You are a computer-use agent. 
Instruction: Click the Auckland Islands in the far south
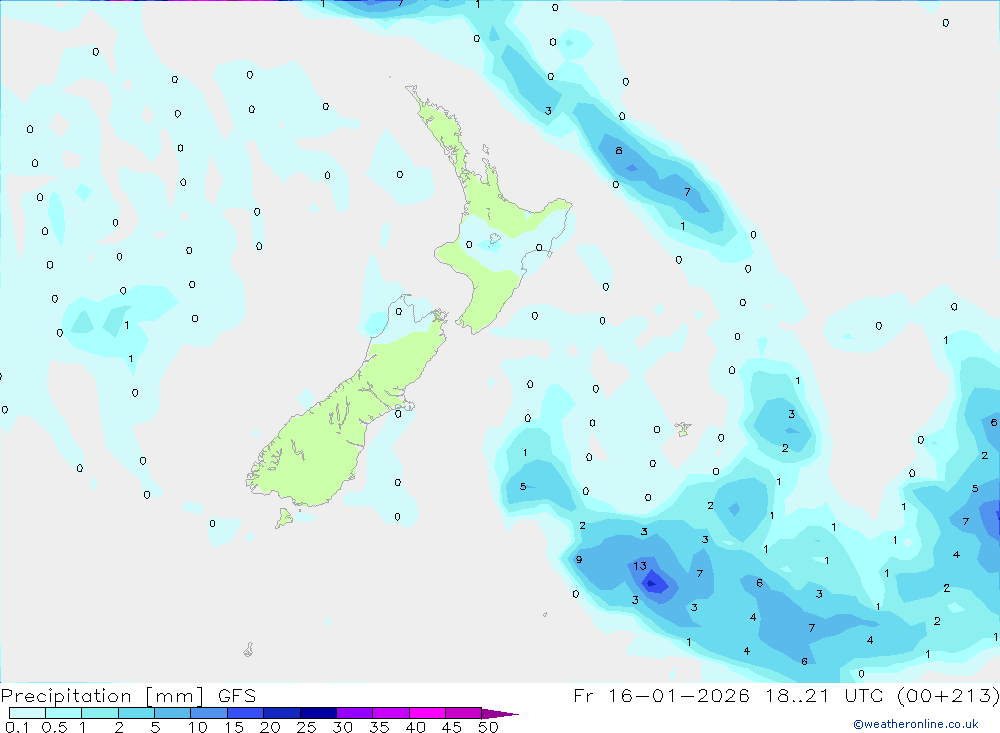coord(249,649)
